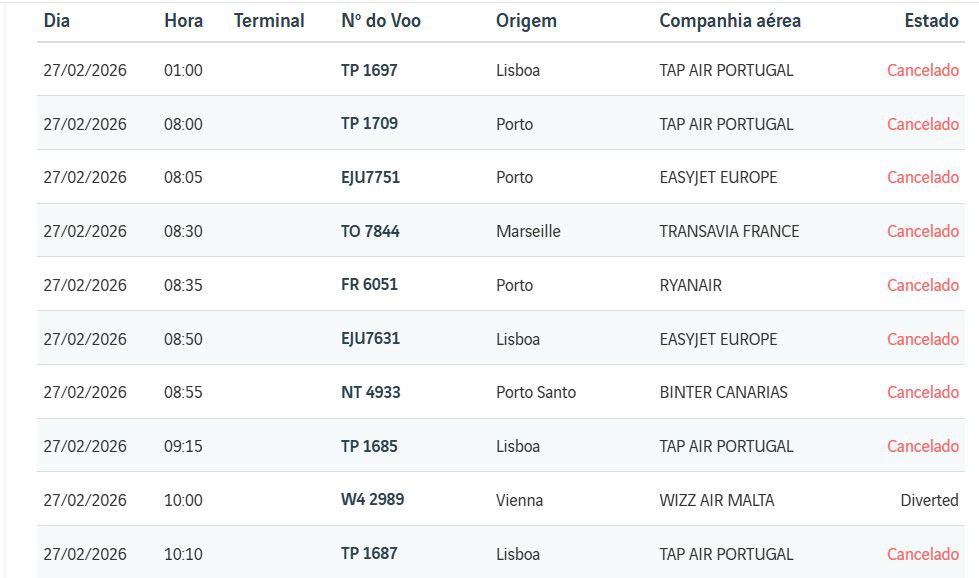Click the Companhia aérea column header
Viewport: 979px width, 578px height.
tap(730, 21)
